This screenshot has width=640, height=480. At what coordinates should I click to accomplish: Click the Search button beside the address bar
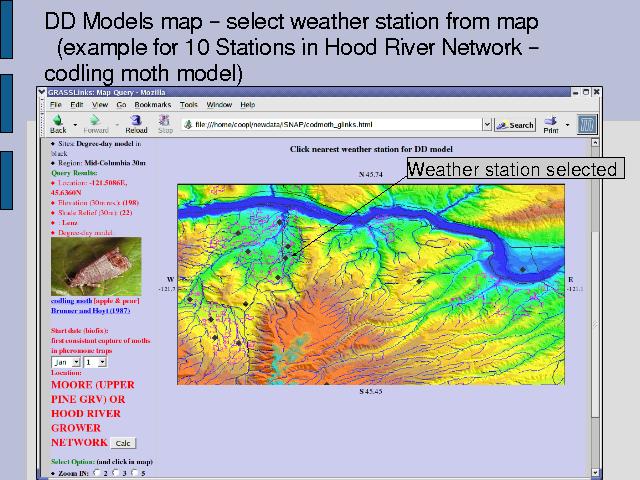[516, 125]
